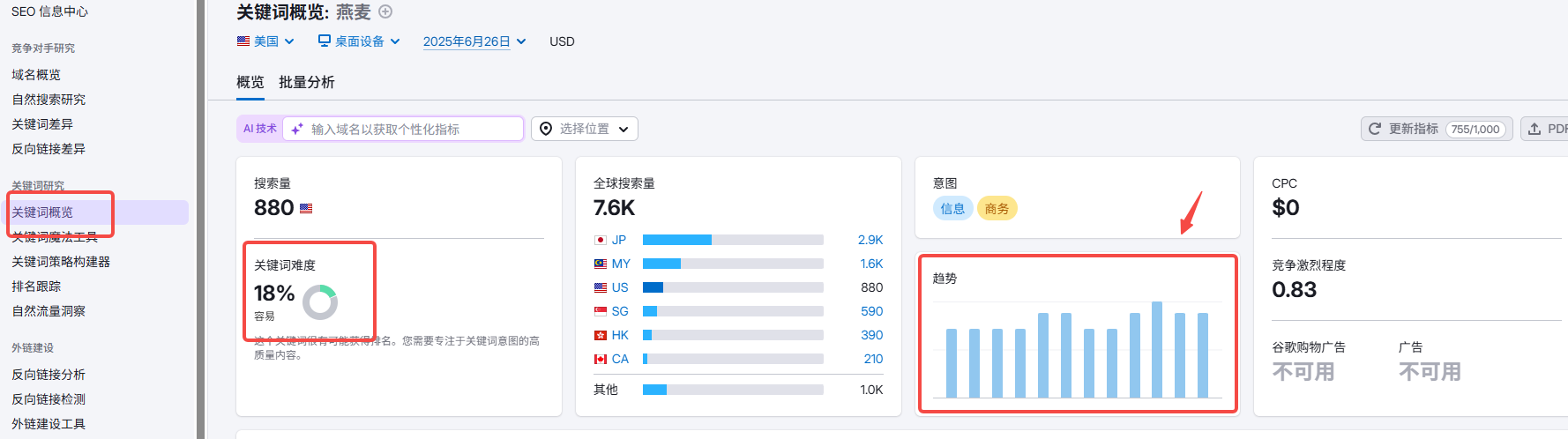Viewport: 1568px width, 439px height.
Task: Open 自然流量洞察 in sidebar
Action: (49, 311)
